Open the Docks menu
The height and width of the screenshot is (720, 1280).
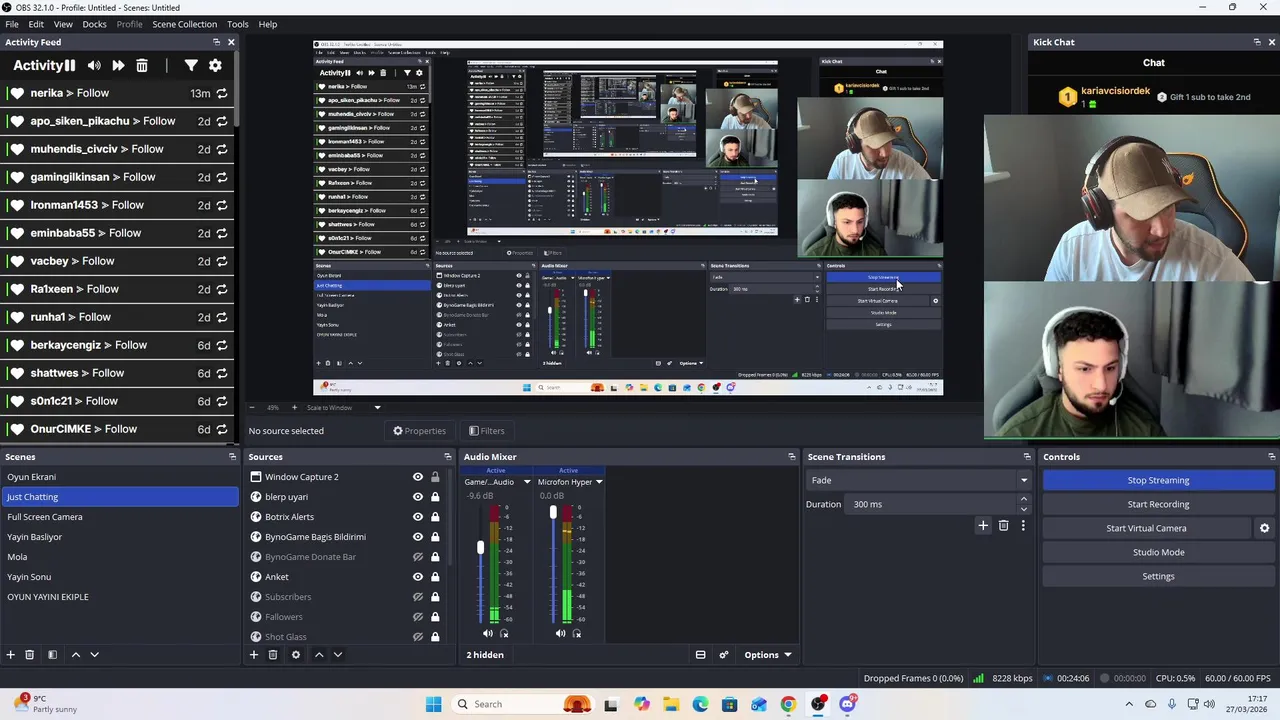tap(94, 24)
